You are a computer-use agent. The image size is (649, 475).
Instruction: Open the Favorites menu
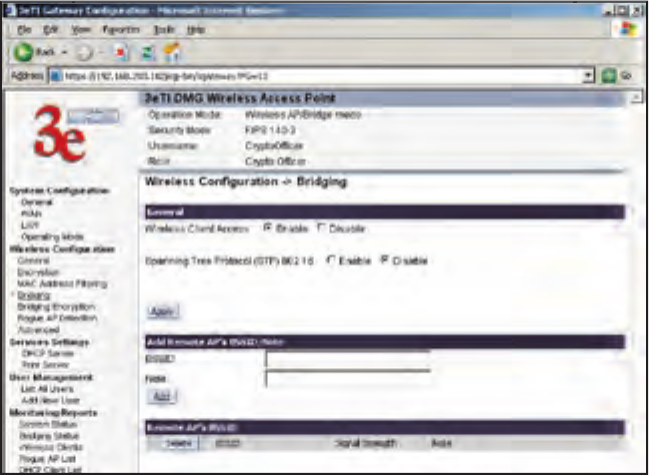click(121, 30)
